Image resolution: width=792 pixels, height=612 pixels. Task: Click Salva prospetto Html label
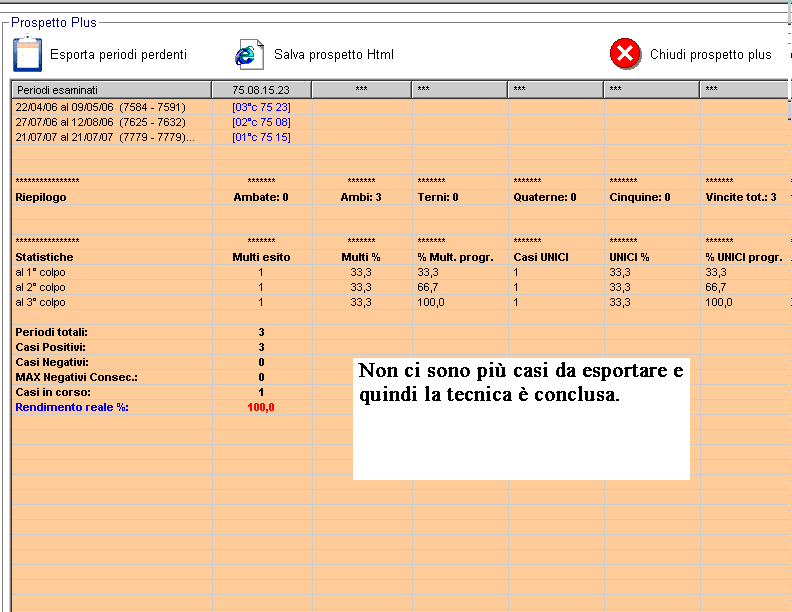point(334,55)
